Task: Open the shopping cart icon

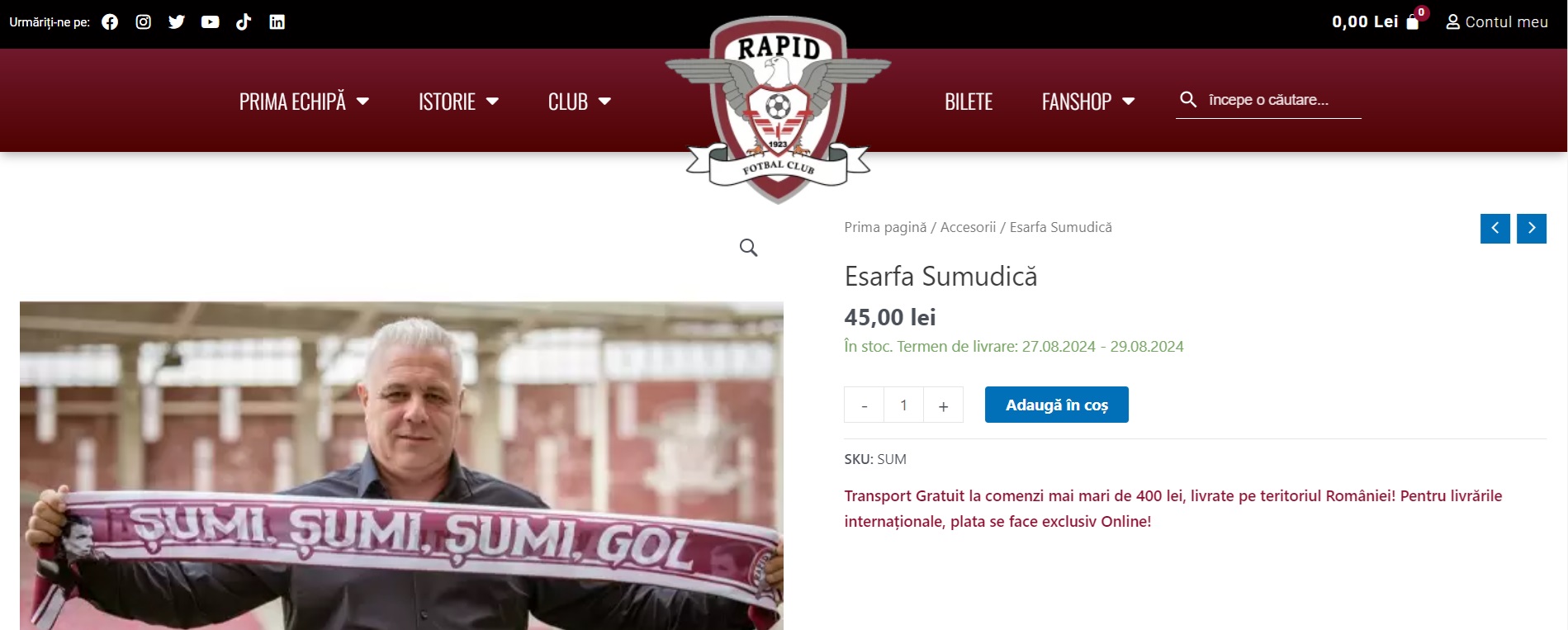Action: click(1413, 22)
